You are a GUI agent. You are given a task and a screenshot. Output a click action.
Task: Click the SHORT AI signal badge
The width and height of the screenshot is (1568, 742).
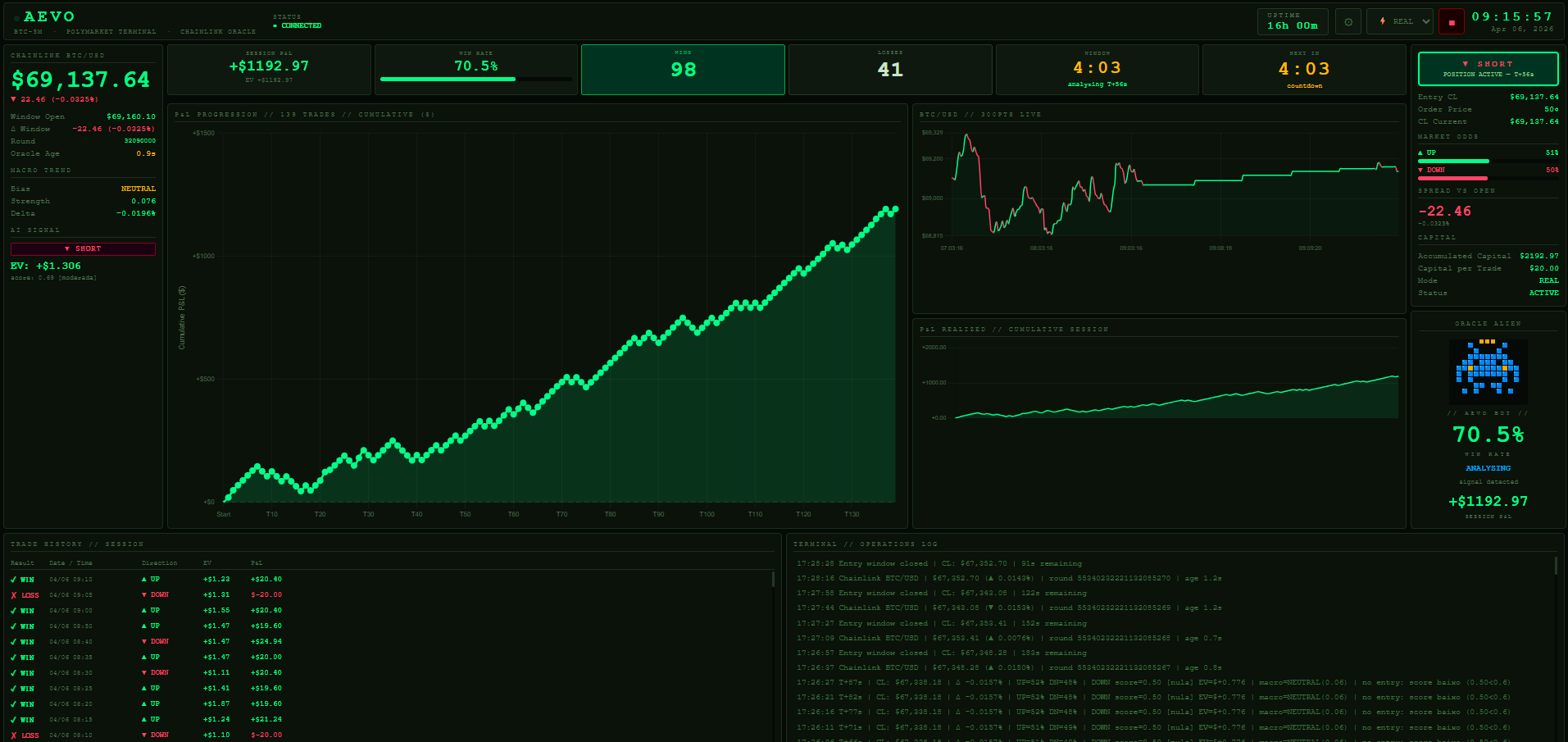[83, 248]
